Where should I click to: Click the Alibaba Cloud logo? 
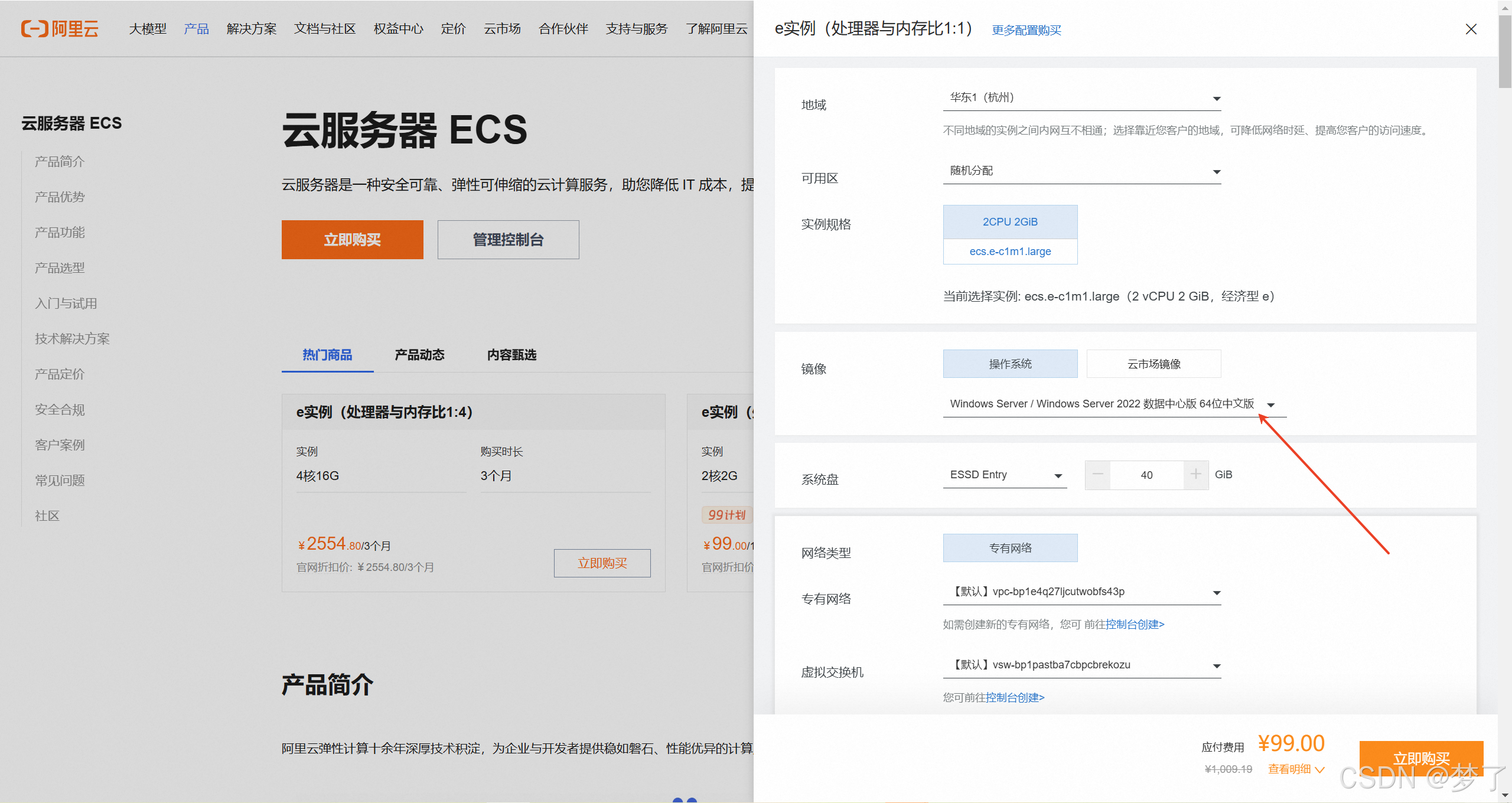tap(60, 28)
